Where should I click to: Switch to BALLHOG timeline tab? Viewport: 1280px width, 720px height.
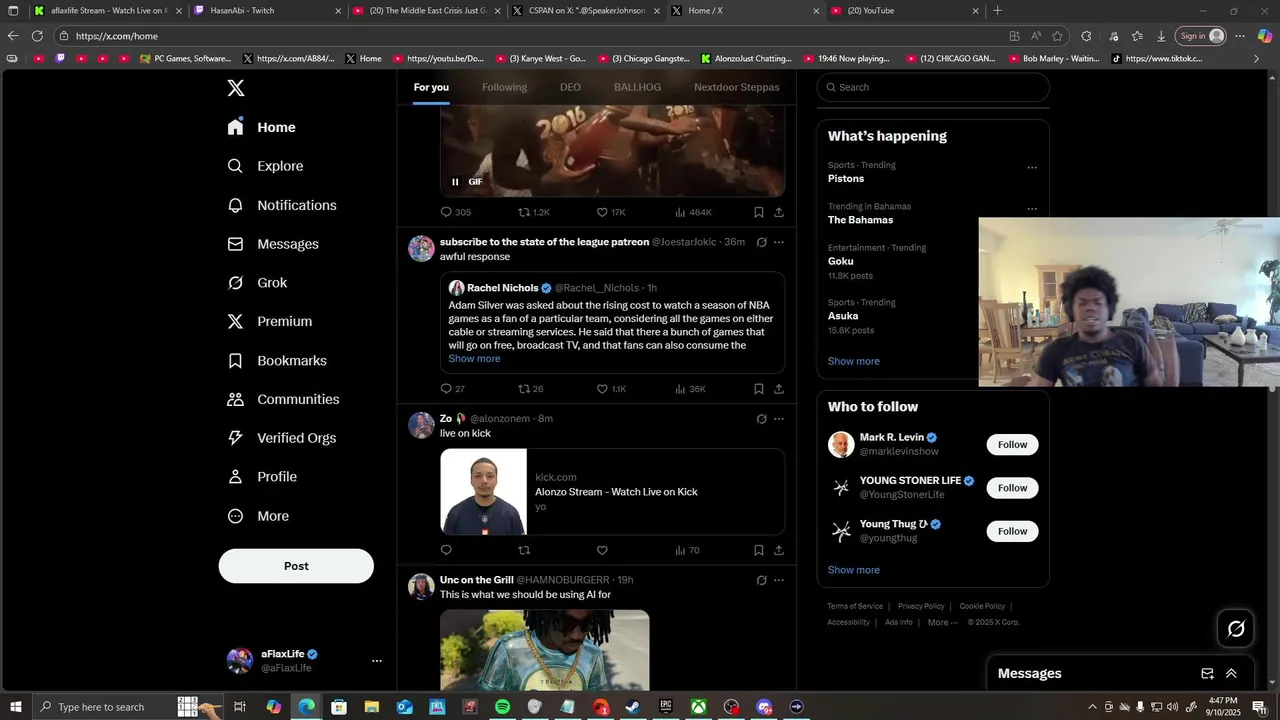click(x=637, y=87)
